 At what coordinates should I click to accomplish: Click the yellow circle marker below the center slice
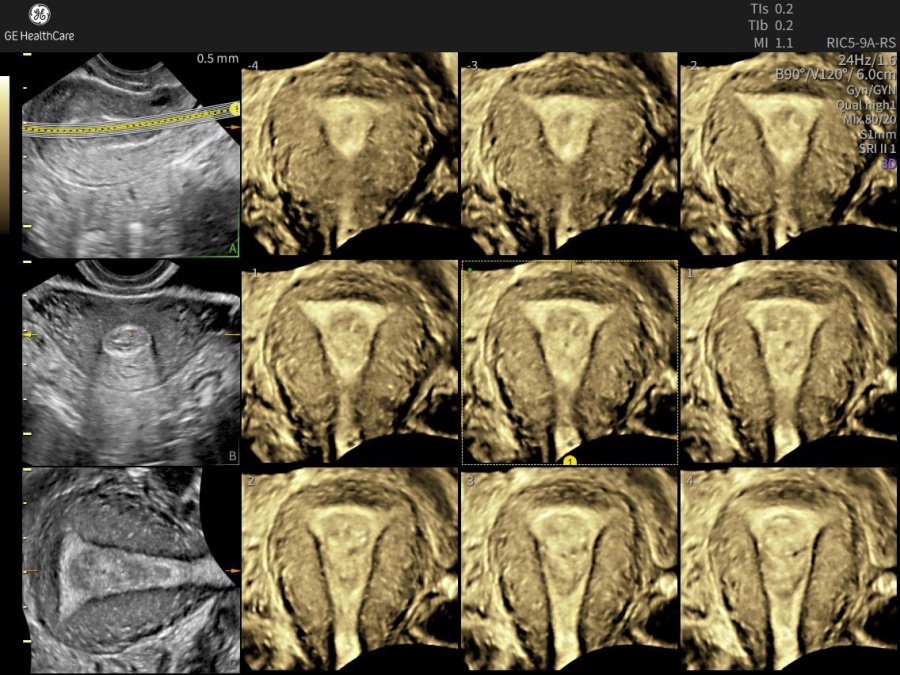click(569, 460)
